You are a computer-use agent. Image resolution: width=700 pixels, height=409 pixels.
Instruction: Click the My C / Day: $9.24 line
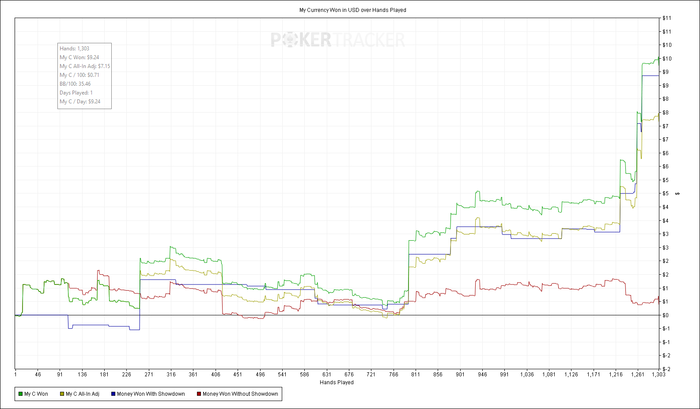coord(80,102)
